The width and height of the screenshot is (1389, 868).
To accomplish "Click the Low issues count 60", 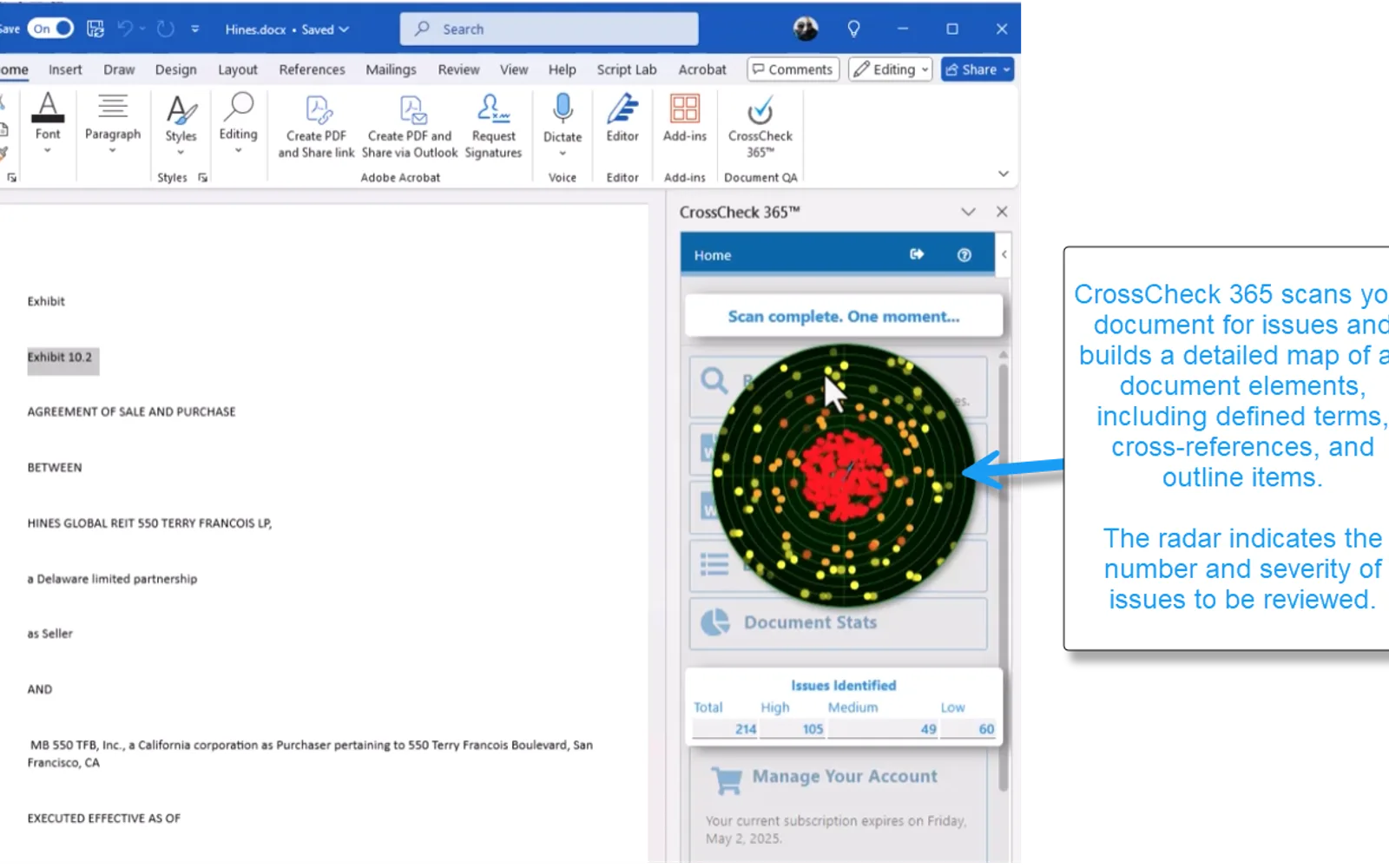I will click(x=986, y=729).
